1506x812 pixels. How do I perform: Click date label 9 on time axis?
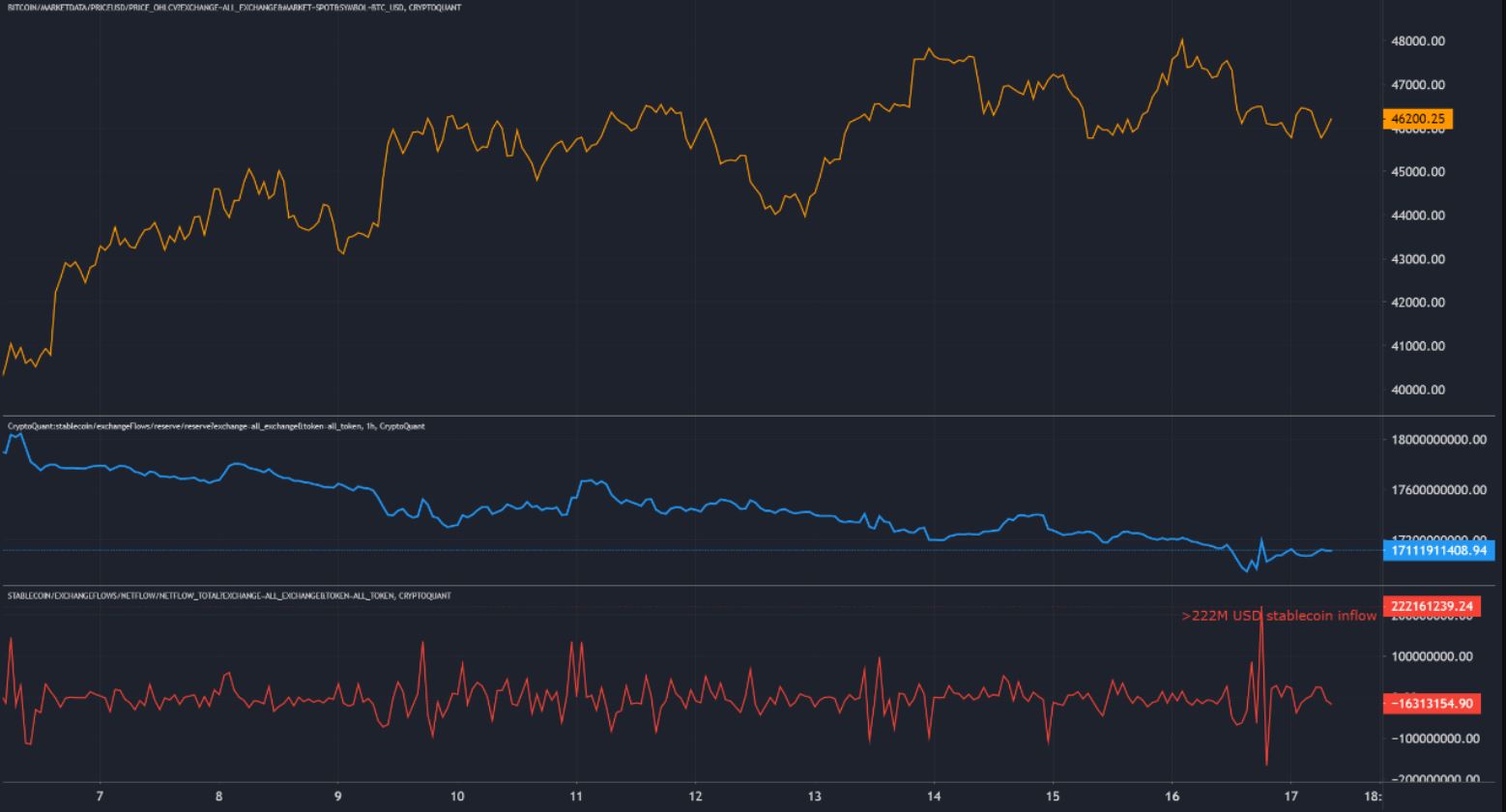pyautogui.click(x=337, y=797)
